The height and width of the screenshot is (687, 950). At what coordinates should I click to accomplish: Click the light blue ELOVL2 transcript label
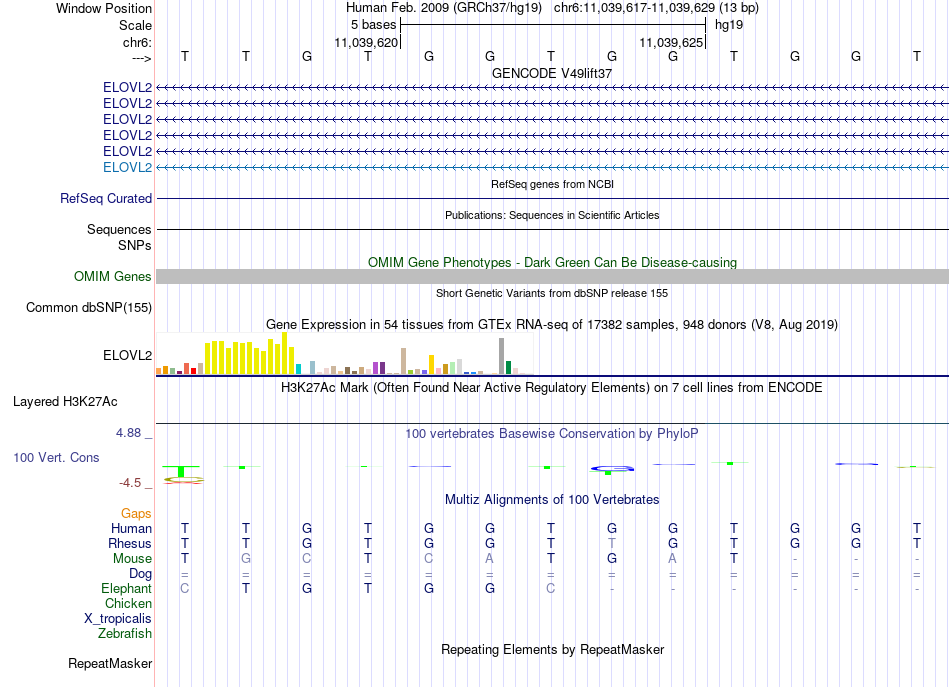127,167
